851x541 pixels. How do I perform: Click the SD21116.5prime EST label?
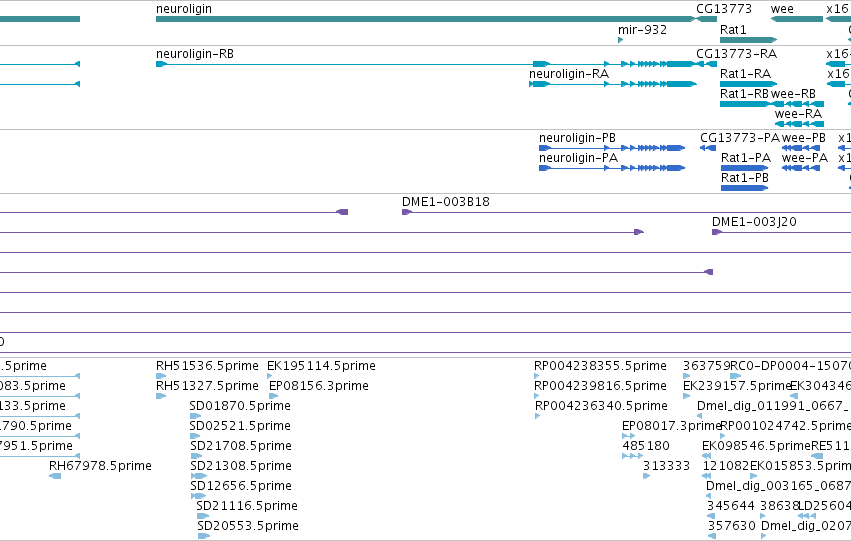pos(247,506)
